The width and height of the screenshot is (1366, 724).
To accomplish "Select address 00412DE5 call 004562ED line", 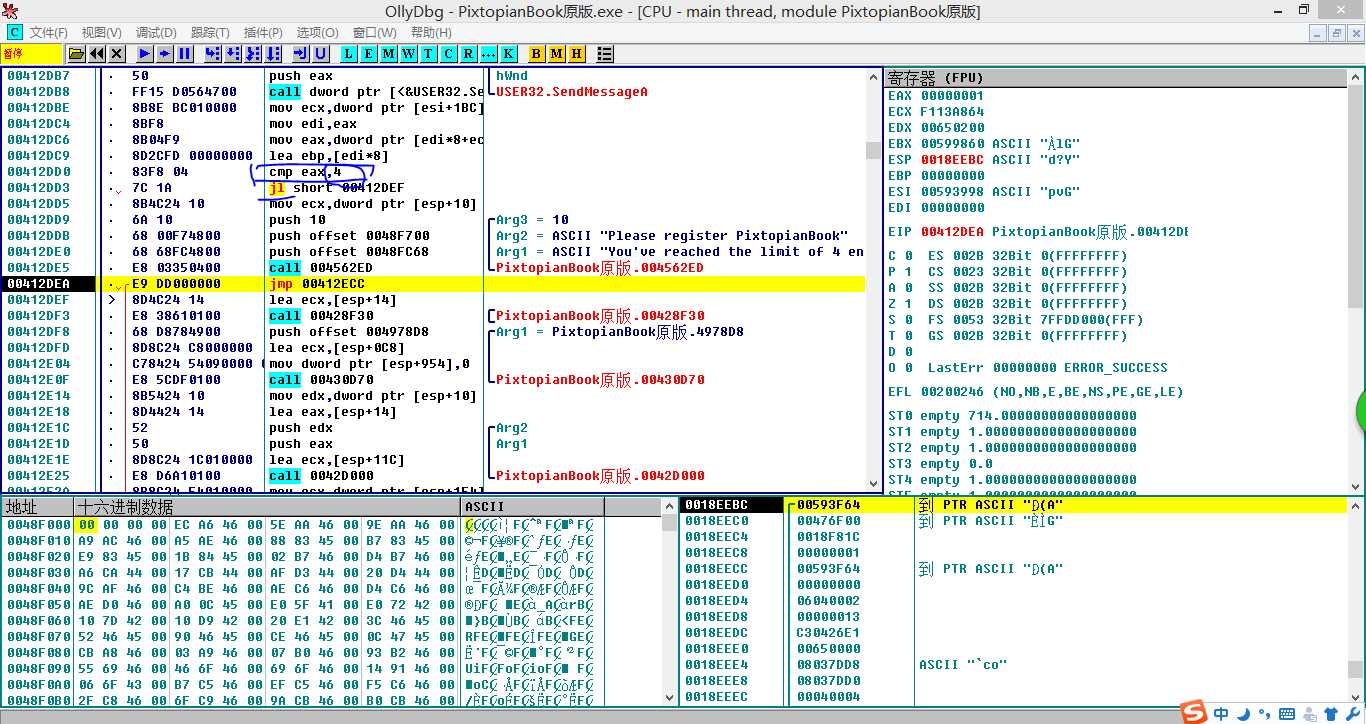I will coord(433,268).
